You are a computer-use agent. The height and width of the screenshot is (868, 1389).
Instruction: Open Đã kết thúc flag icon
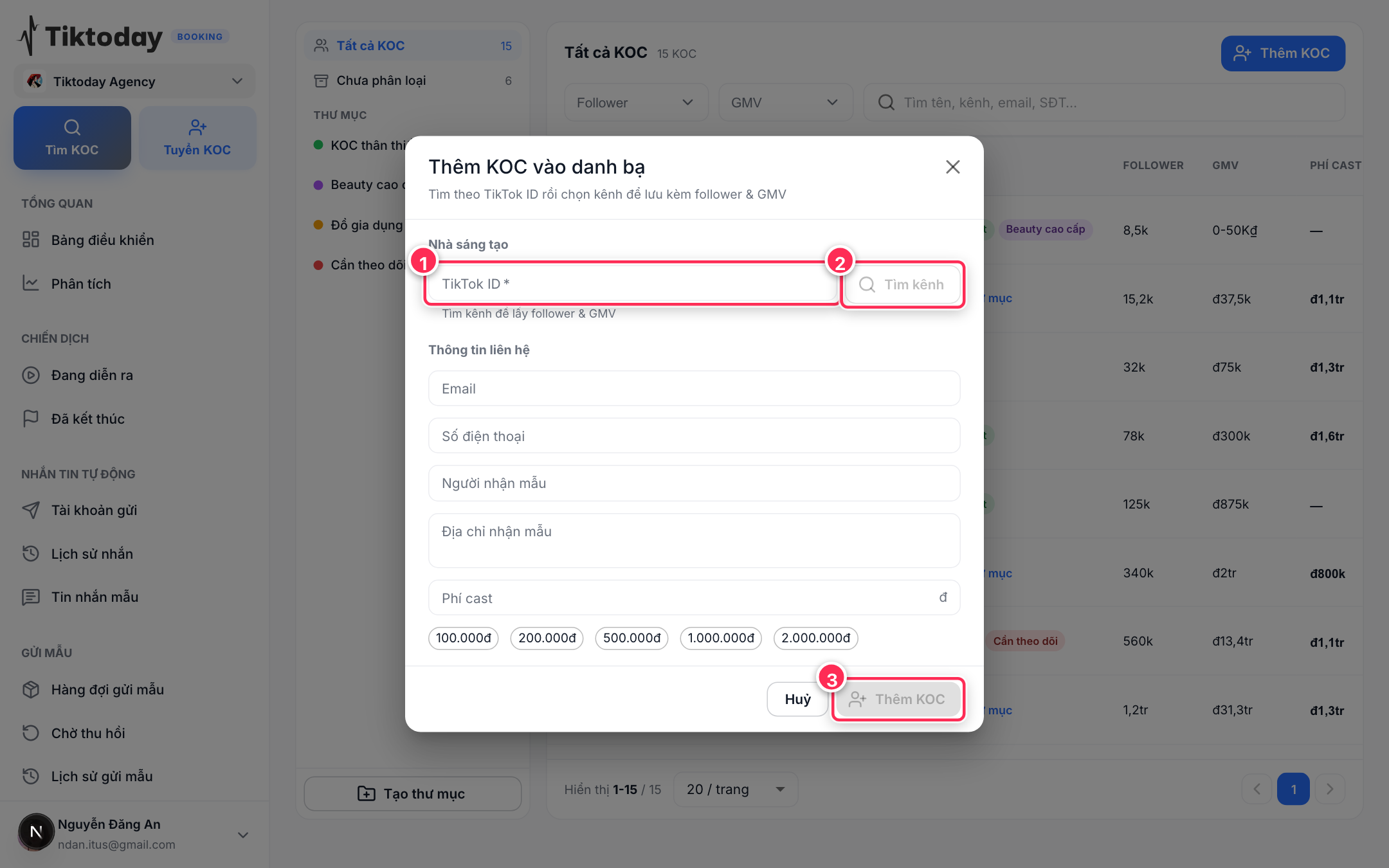click(31, 419)
